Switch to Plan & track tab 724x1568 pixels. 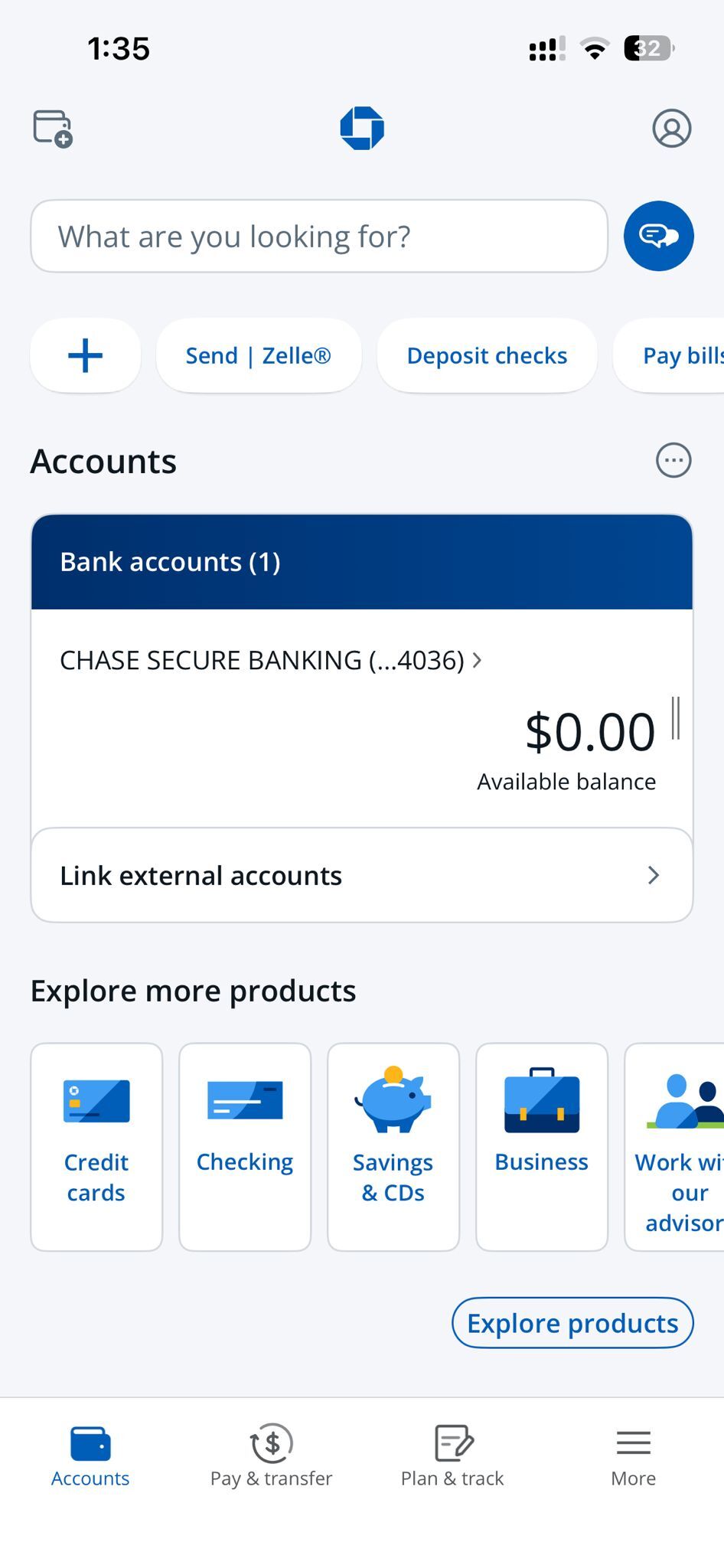(452, 1455)
